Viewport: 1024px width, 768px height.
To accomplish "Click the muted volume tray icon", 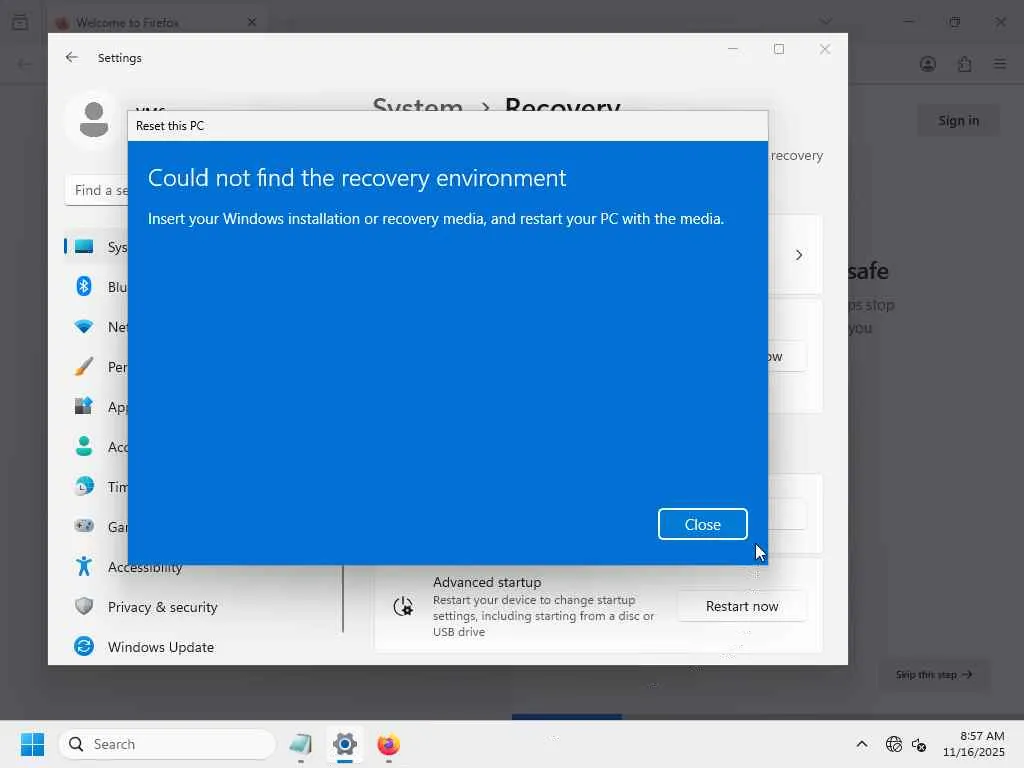I will 920,744.
